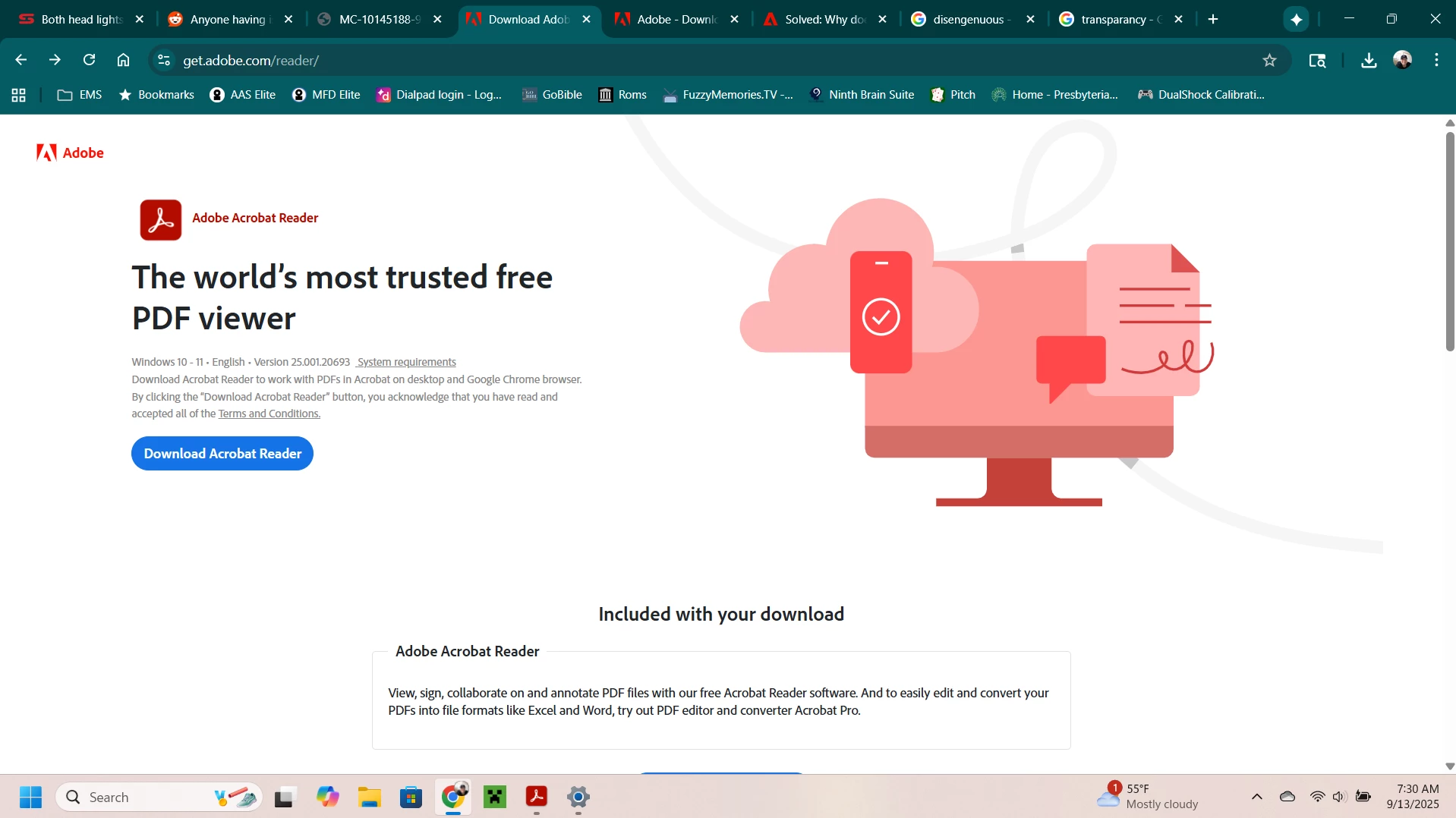Screen dimensions: 1456x818
Task: Open the FuzzyMemories.TV bookmark
Action: click(728, 95)
